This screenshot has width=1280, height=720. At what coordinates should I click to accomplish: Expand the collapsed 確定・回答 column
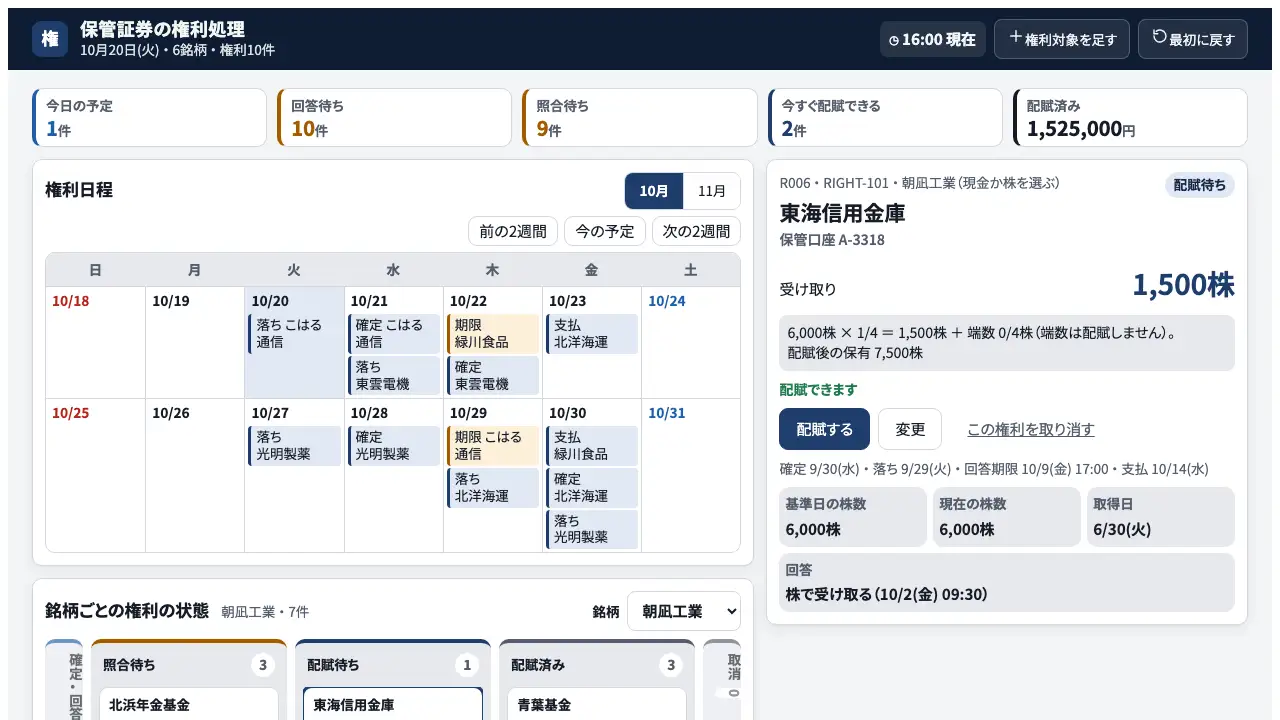click(65, 680)
